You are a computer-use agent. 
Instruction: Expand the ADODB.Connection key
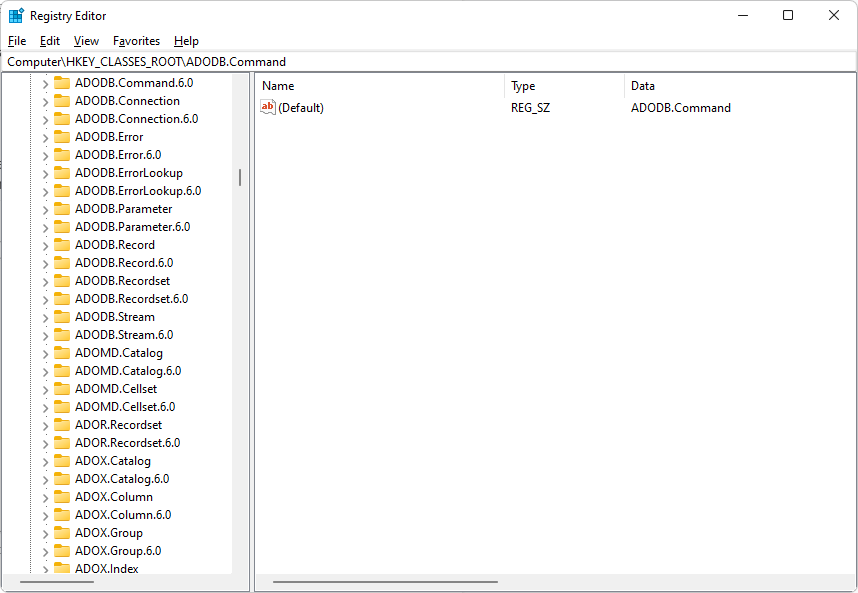(x=45, y=102)
